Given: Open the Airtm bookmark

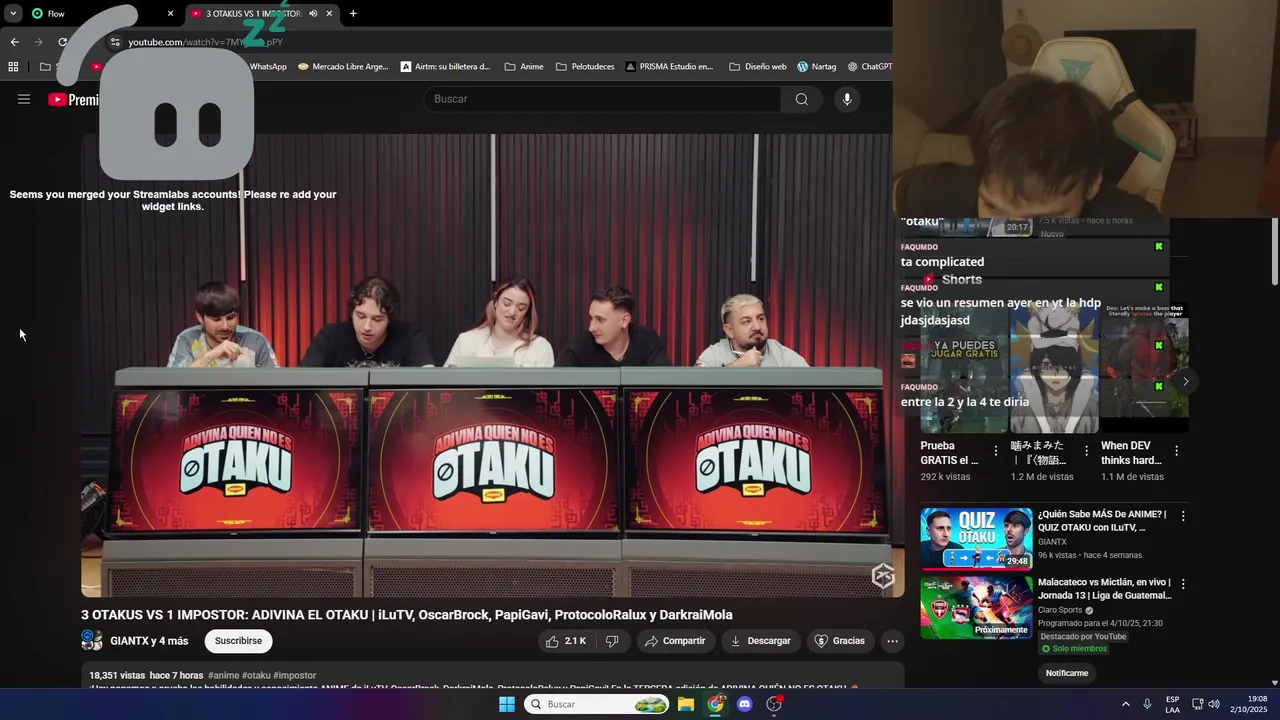Looking at the screenshot, I should click(446, 67).
